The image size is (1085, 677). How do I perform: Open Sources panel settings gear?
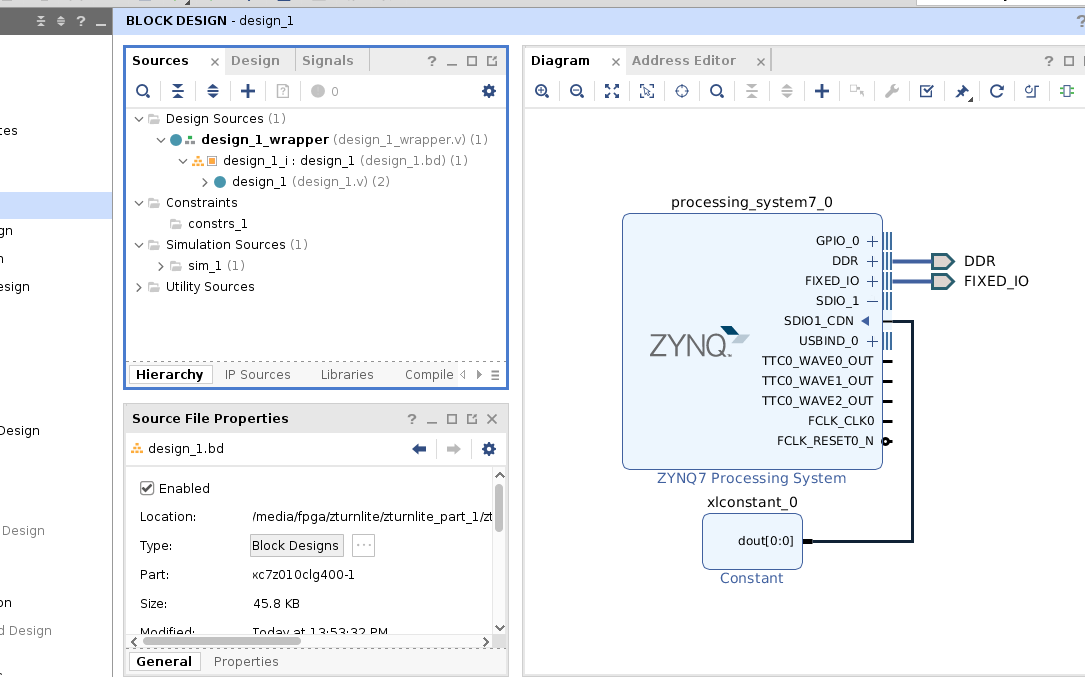click(x=489, y=91)
